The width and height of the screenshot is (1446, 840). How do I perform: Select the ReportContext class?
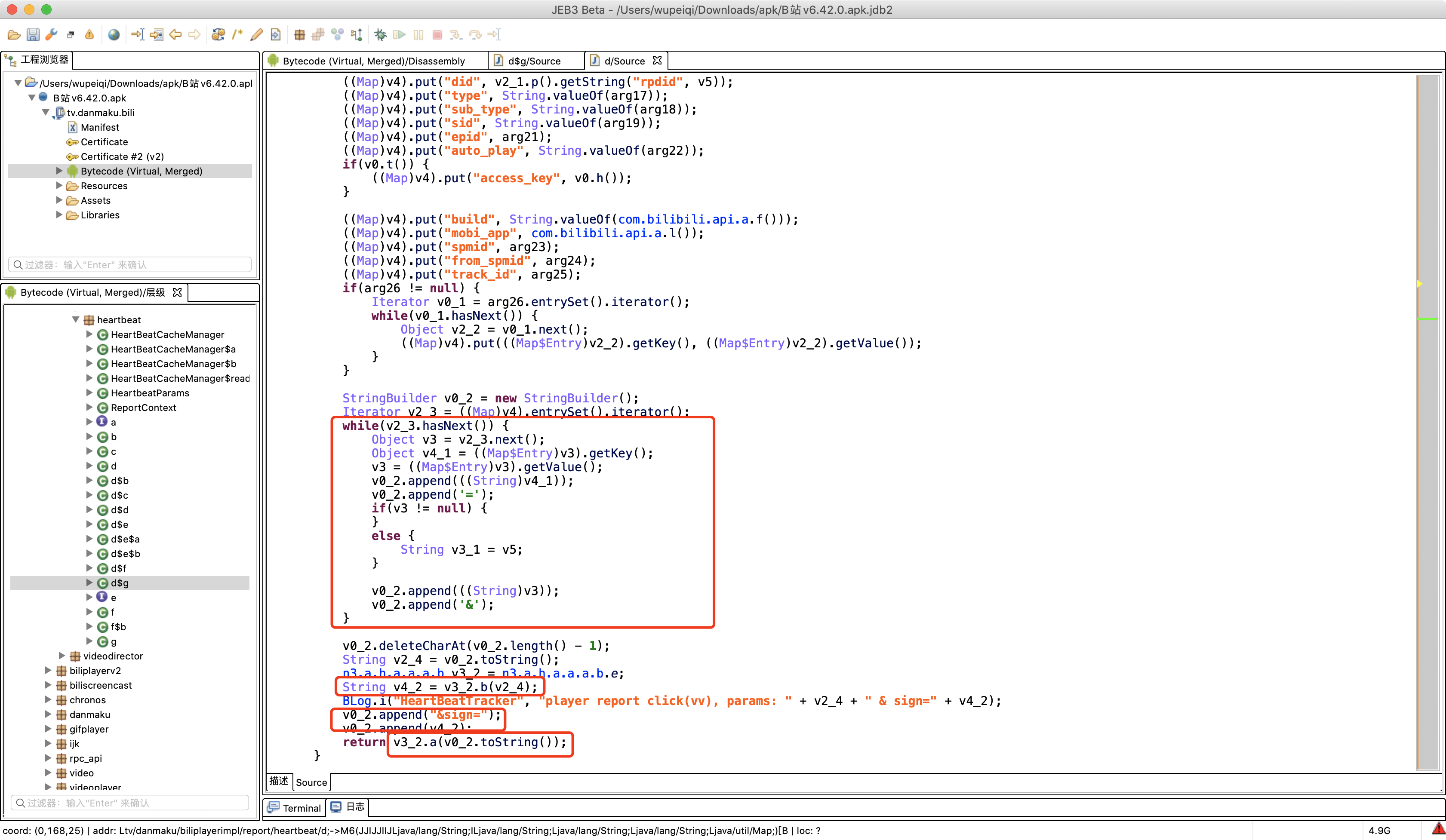144,407
